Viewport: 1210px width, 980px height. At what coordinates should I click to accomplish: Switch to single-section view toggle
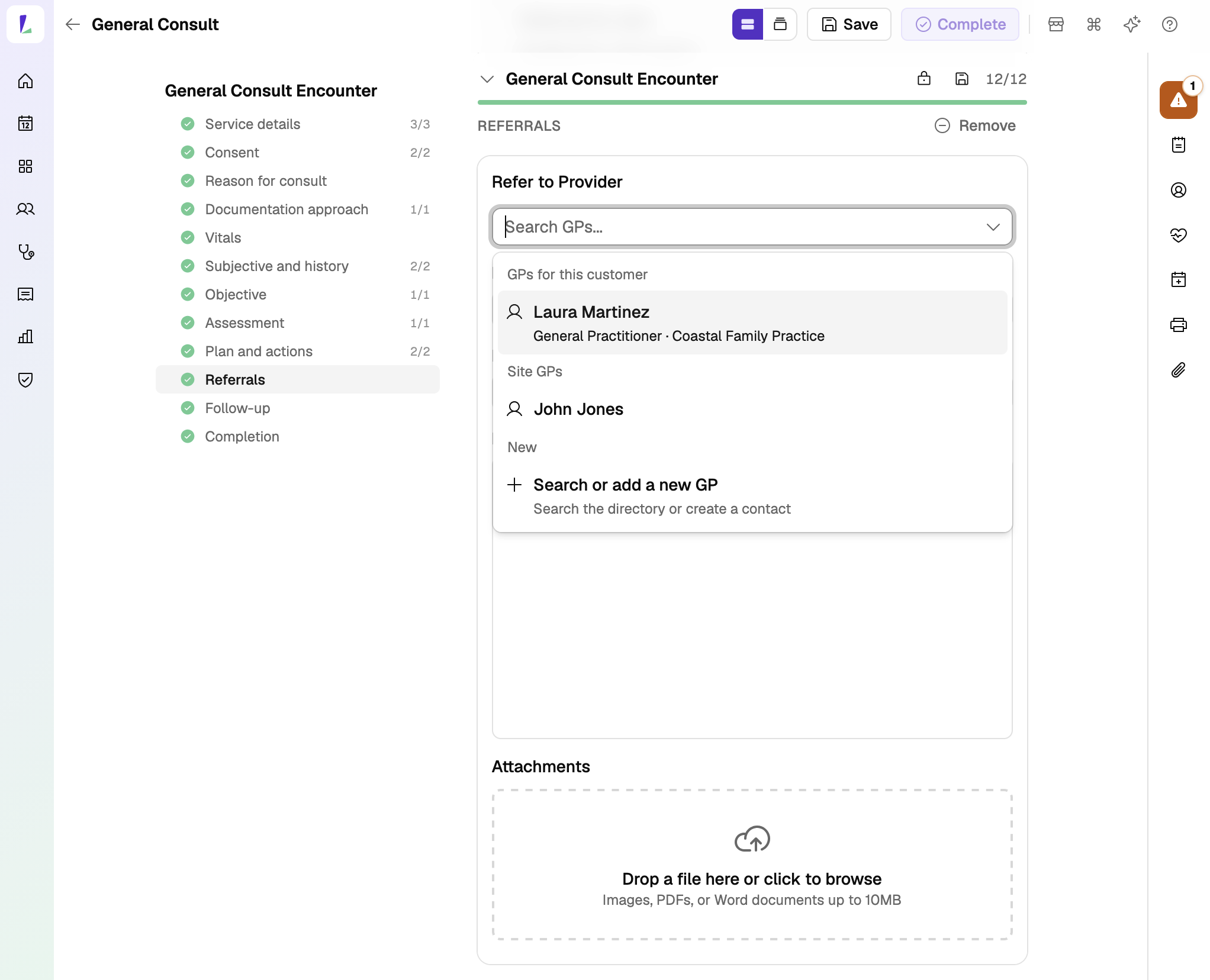point(748,24)
